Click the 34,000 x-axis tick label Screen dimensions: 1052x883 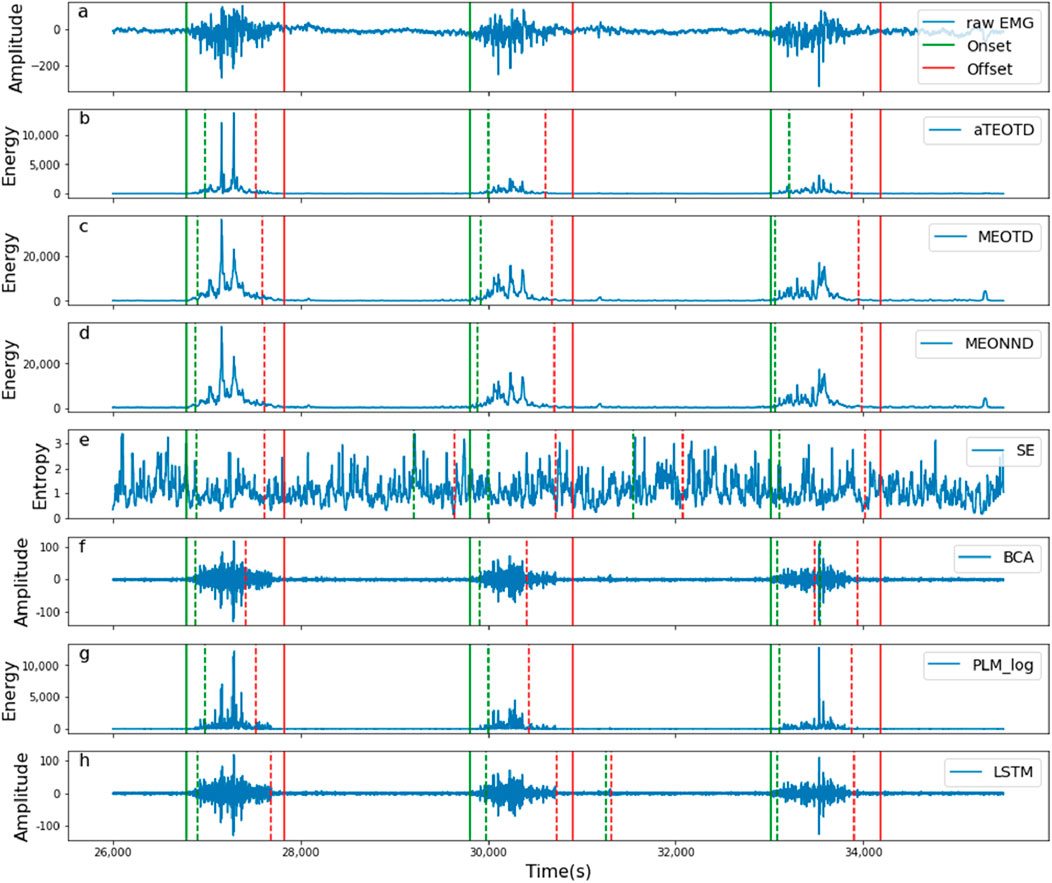tap(863, 853)
